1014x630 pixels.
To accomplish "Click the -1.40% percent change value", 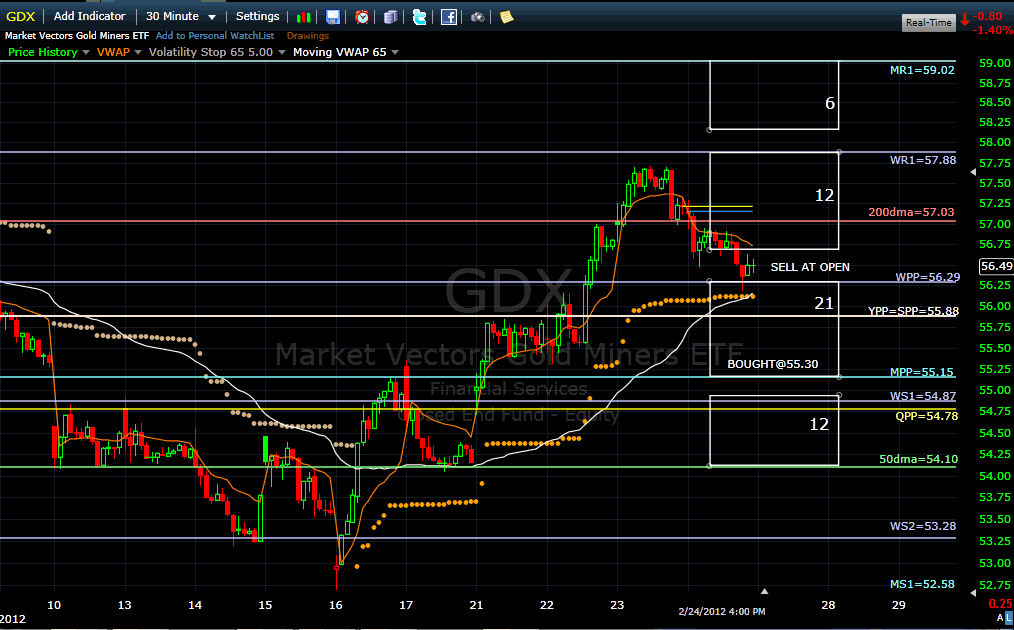I will [x=993, y=30].
